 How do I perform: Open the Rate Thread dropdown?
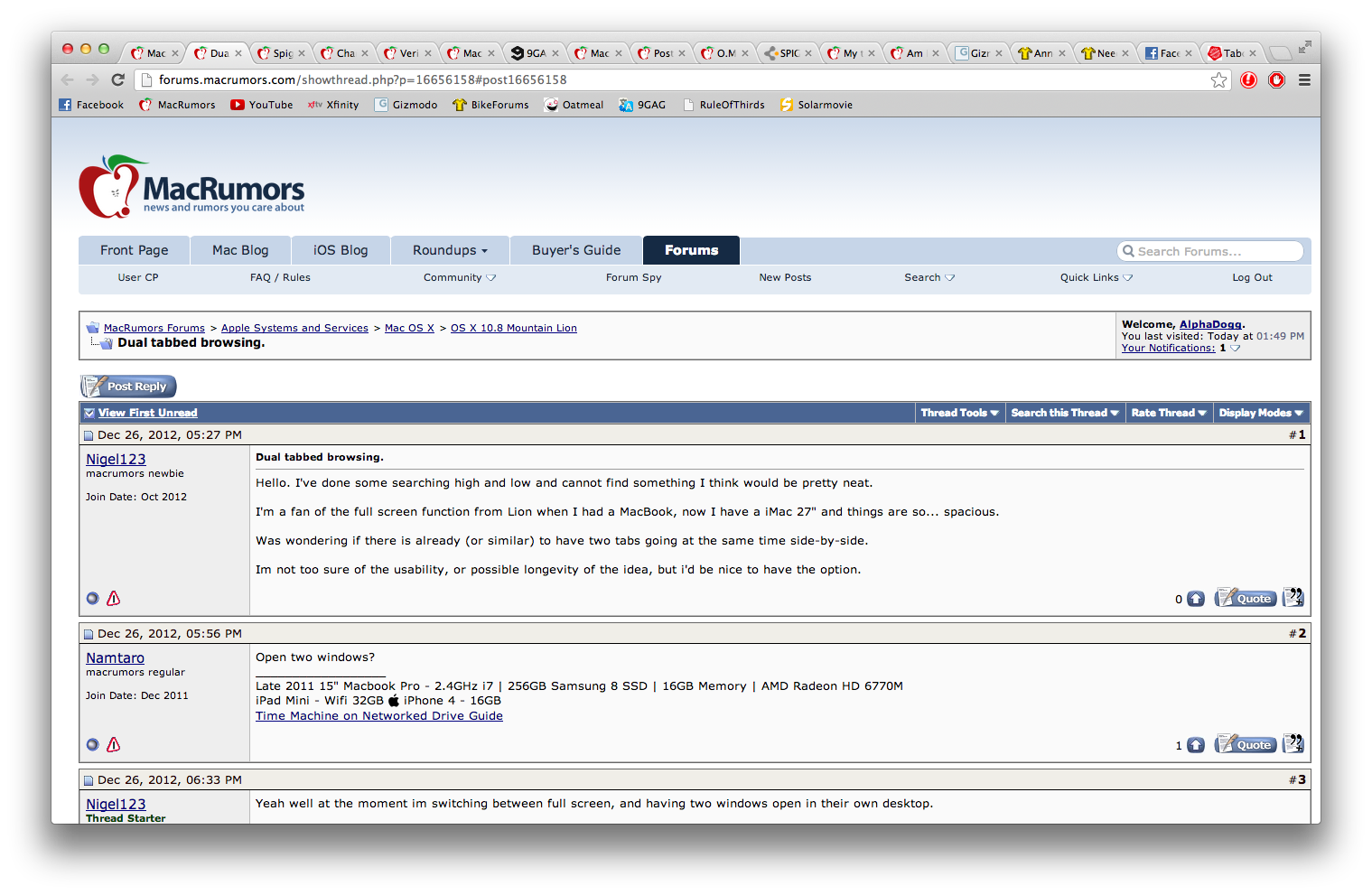(x=1169, y=413)
